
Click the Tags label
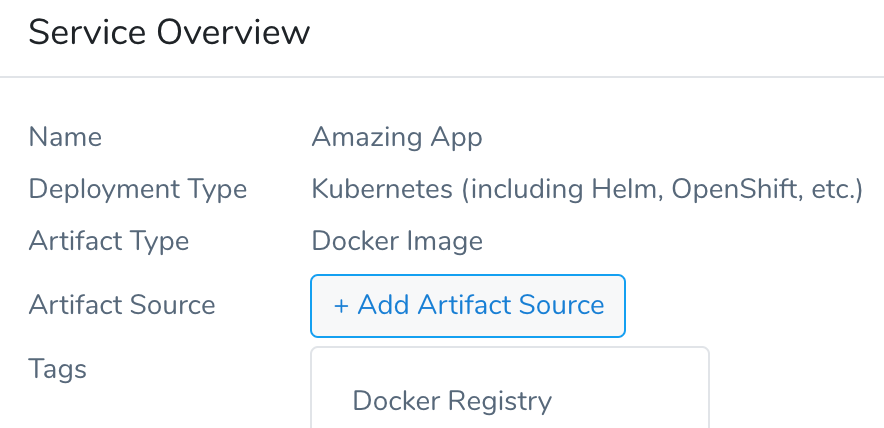point(58,369)
